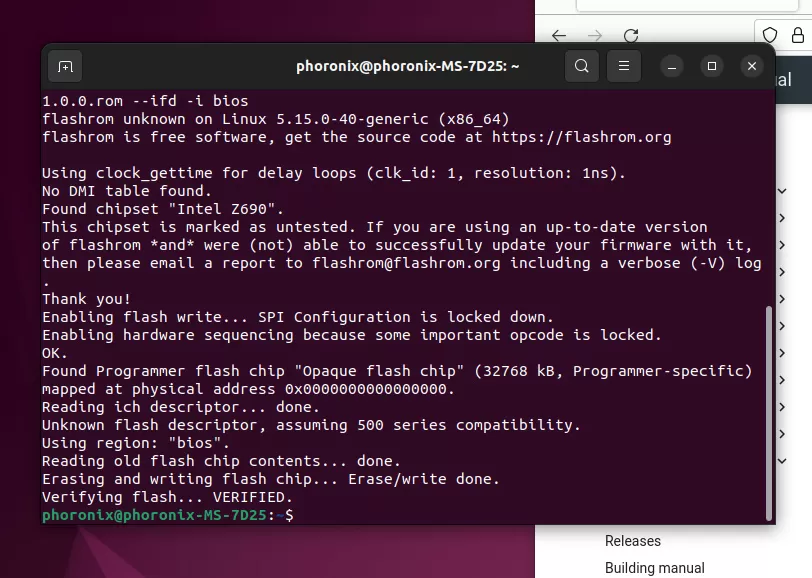Maximize the terminal window
This screenshot has height=578, width=812.
(x=712, y=66)
